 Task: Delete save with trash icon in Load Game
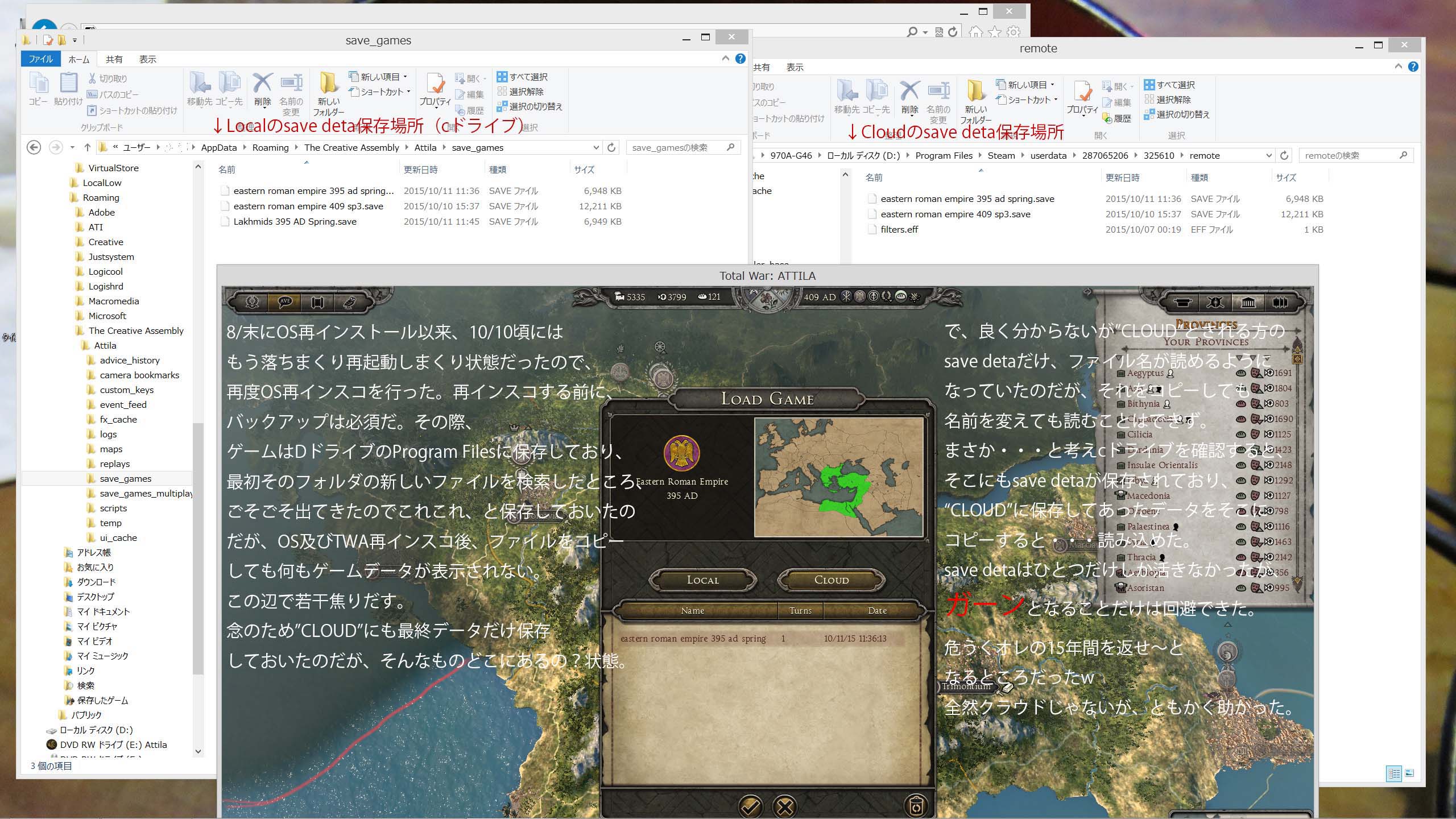916,805
